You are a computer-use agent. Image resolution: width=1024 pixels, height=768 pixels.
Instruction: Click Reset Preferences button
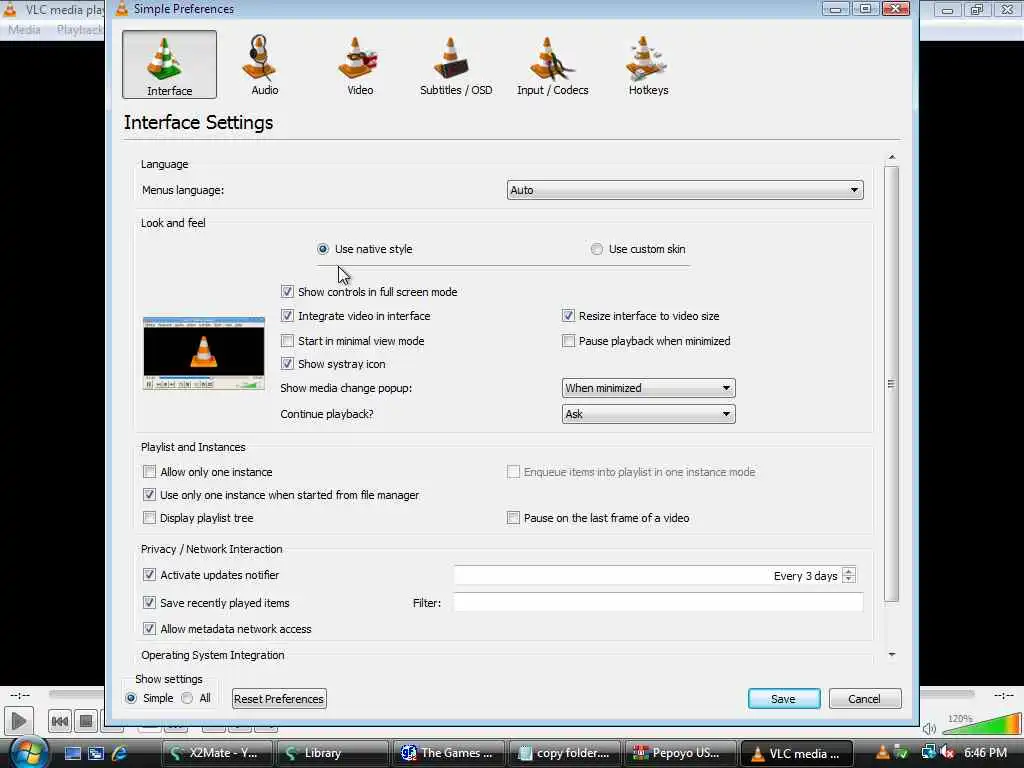[279, 699]
